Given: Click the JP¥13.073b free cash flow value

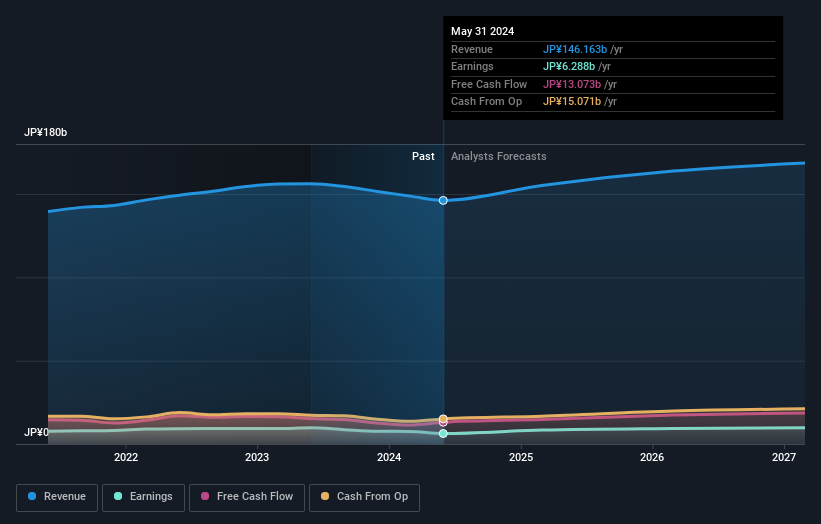Looking at the screenshot, I should [572, 84].
